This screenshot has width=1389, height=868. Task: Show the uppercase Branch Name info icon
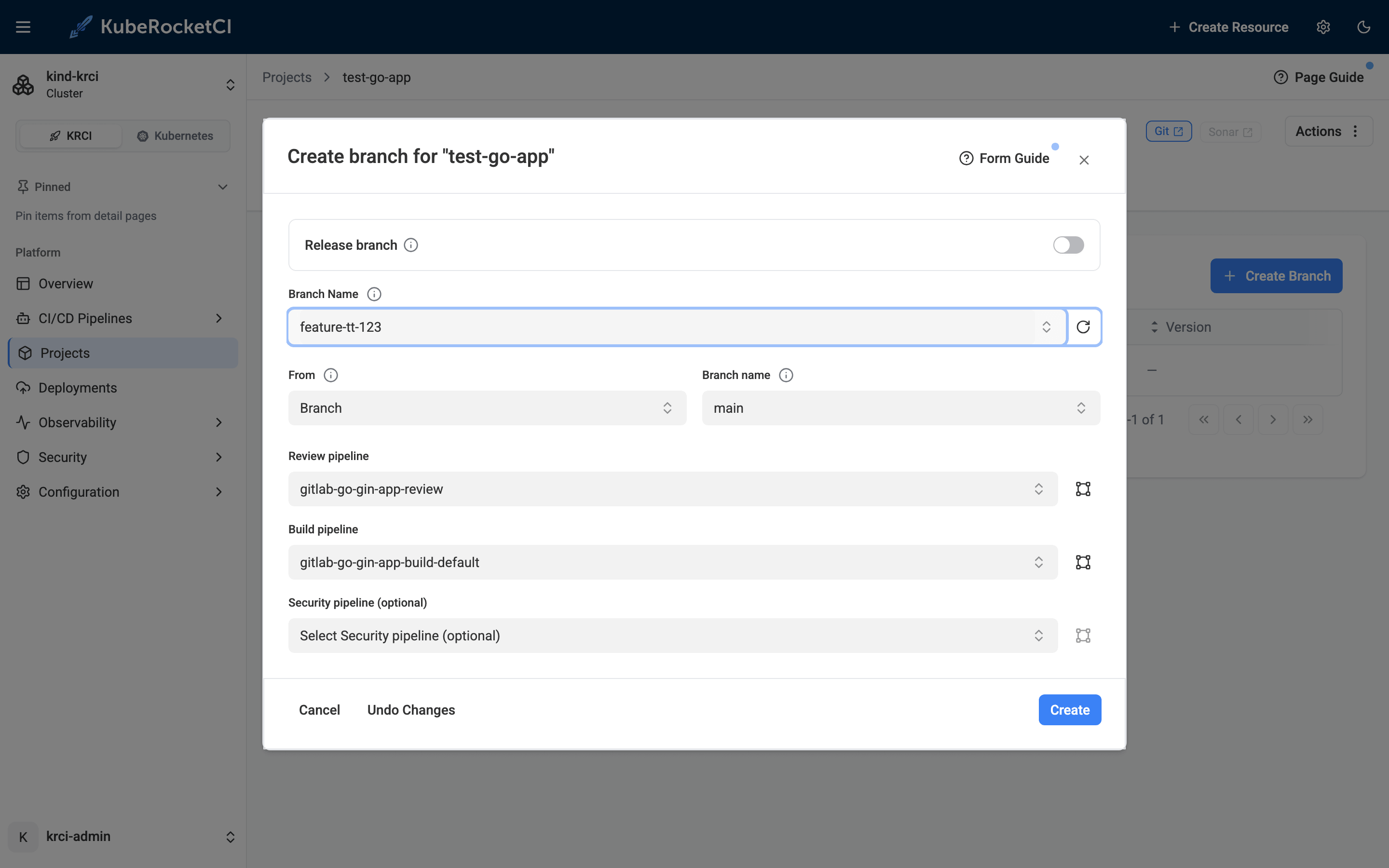coord(374,294)
